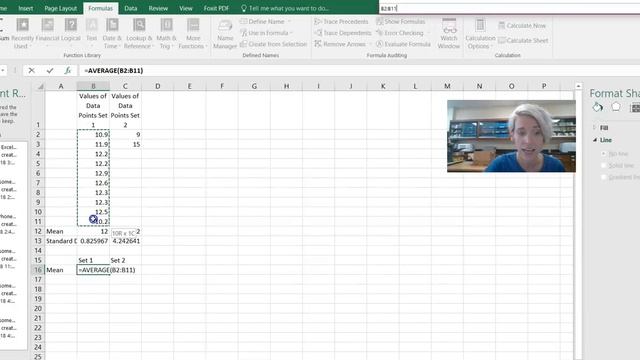Open More Functions menu

pyautogui.click(x=193, y=33)
